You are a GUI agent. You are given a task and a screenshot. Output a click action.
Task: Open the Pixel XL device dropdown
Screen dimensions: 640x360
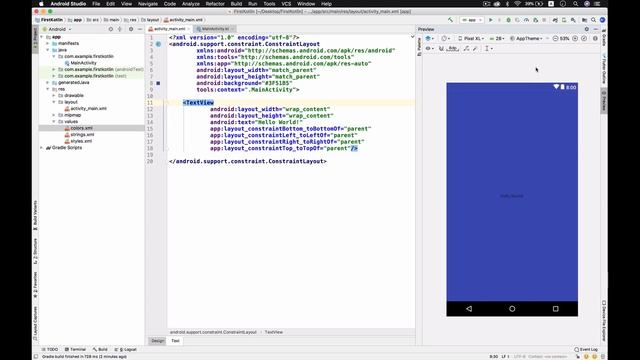471,38
